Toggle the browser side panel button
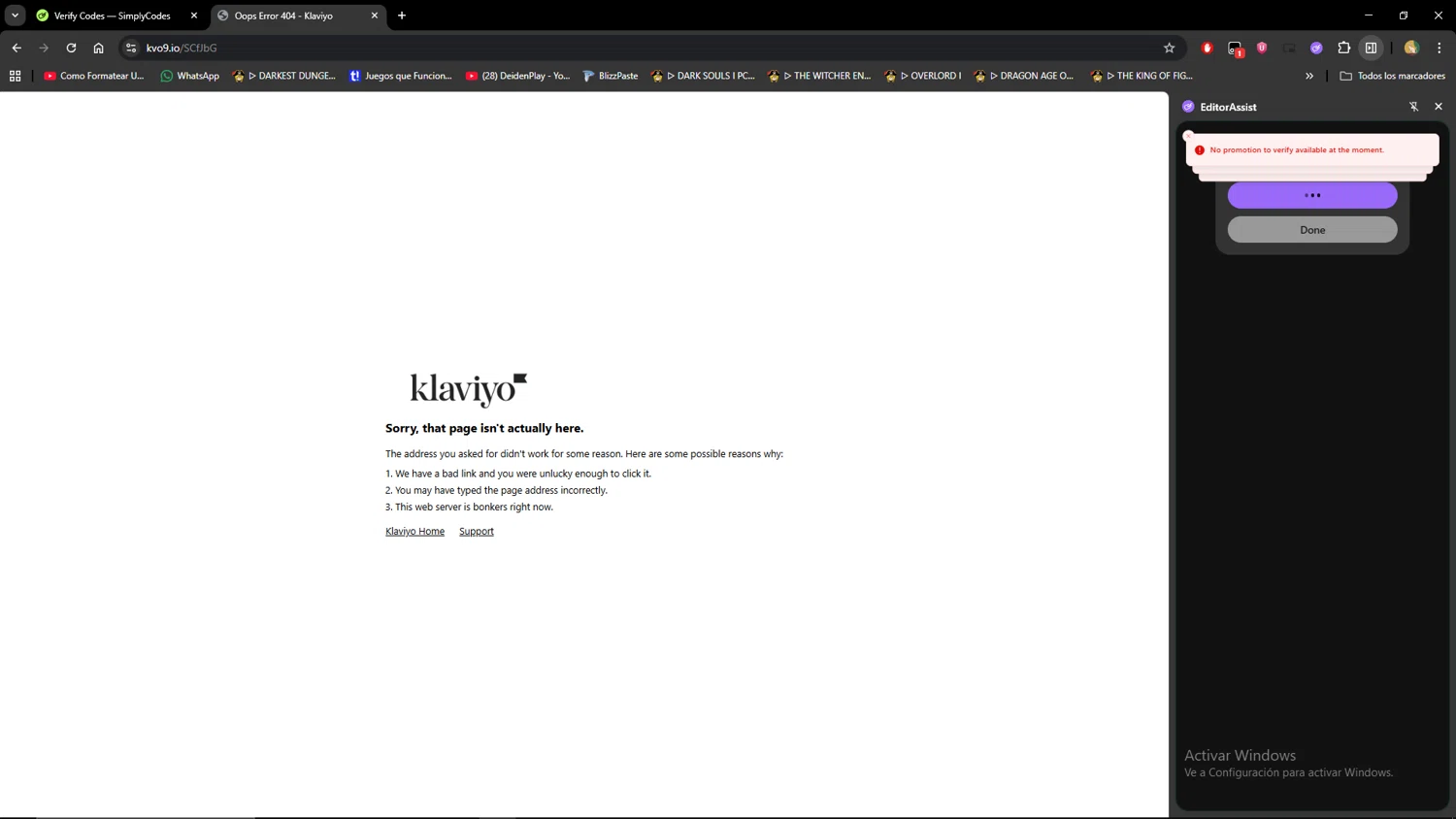Screen dimensions: 1456x819 click(x=1371, y=48)
